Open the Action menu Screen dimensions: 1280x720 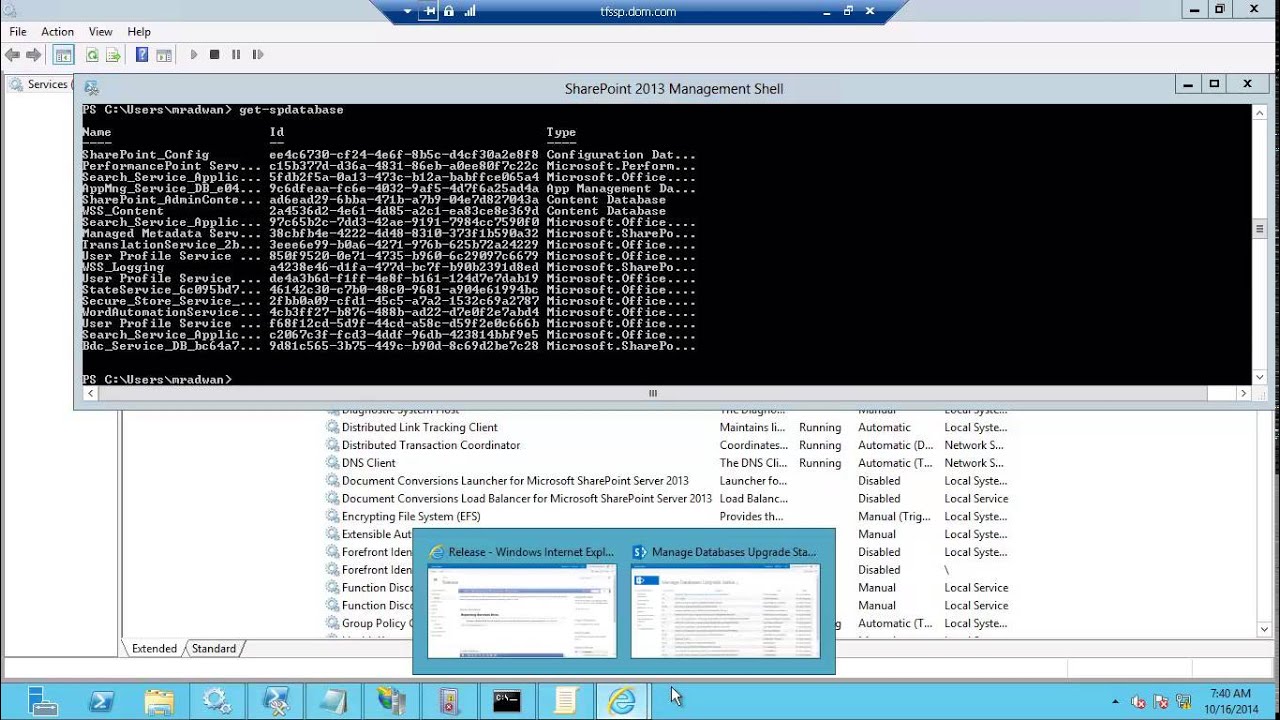pyautogui.click(x=57, y=32)
